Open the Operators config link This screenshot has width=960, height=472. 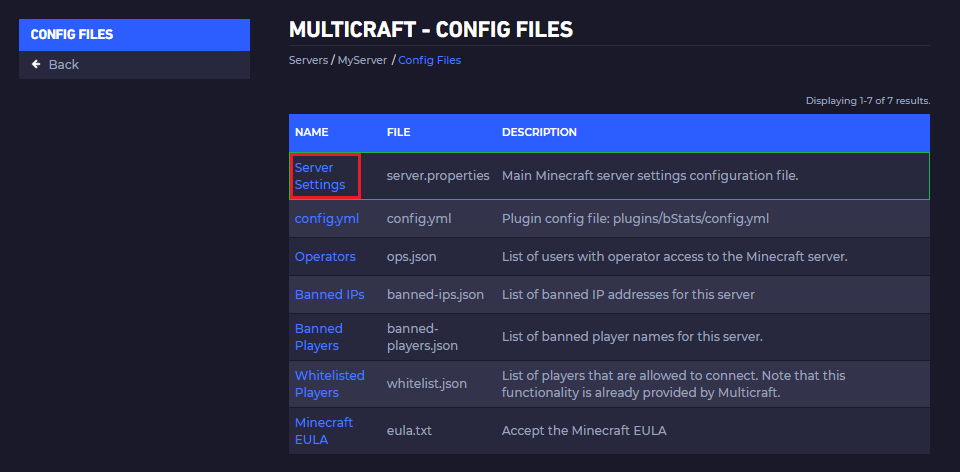coord(325,256)
